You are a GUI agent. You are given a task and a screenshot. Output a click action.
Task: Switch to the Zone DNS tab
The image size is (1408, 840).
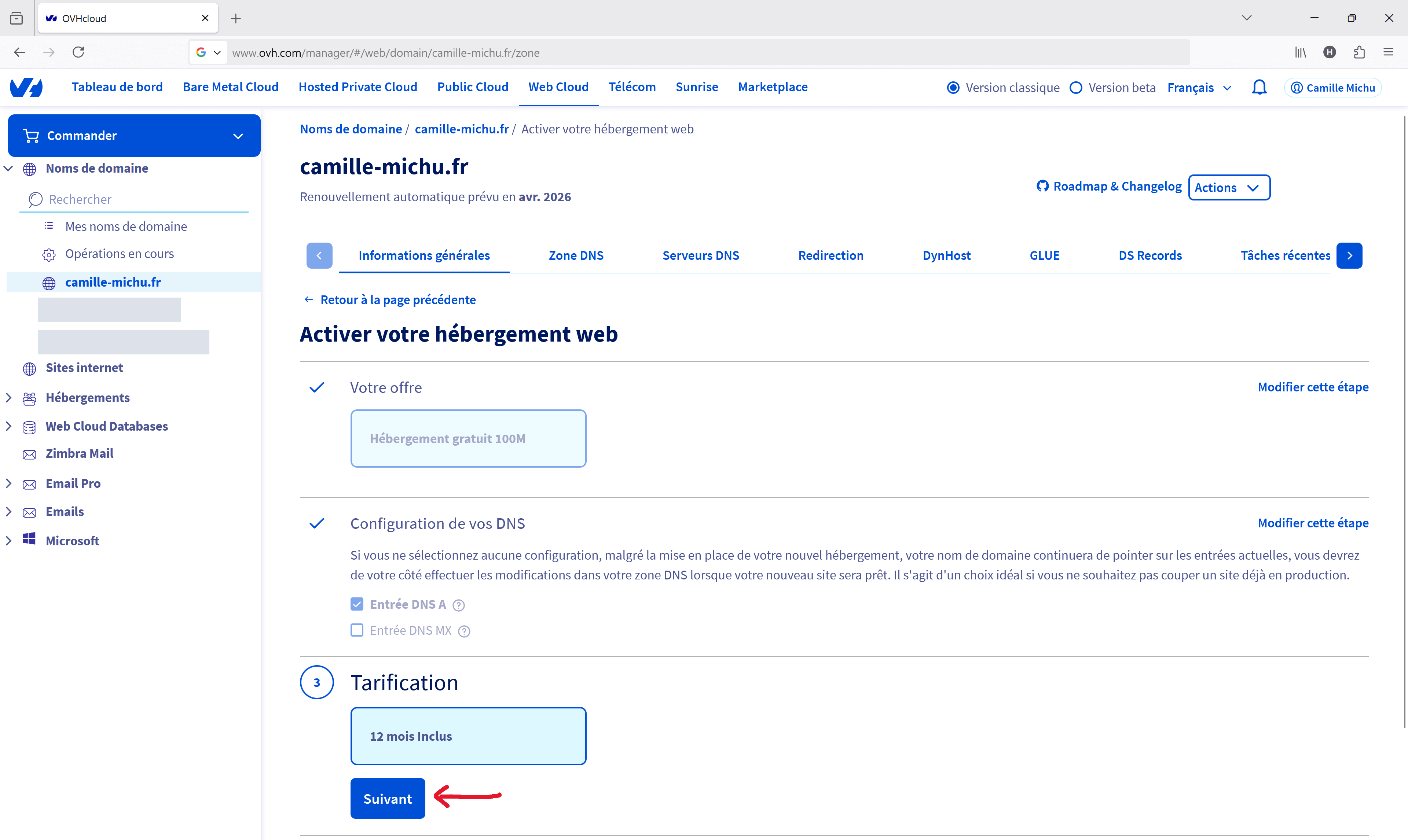tap(576, 255)
